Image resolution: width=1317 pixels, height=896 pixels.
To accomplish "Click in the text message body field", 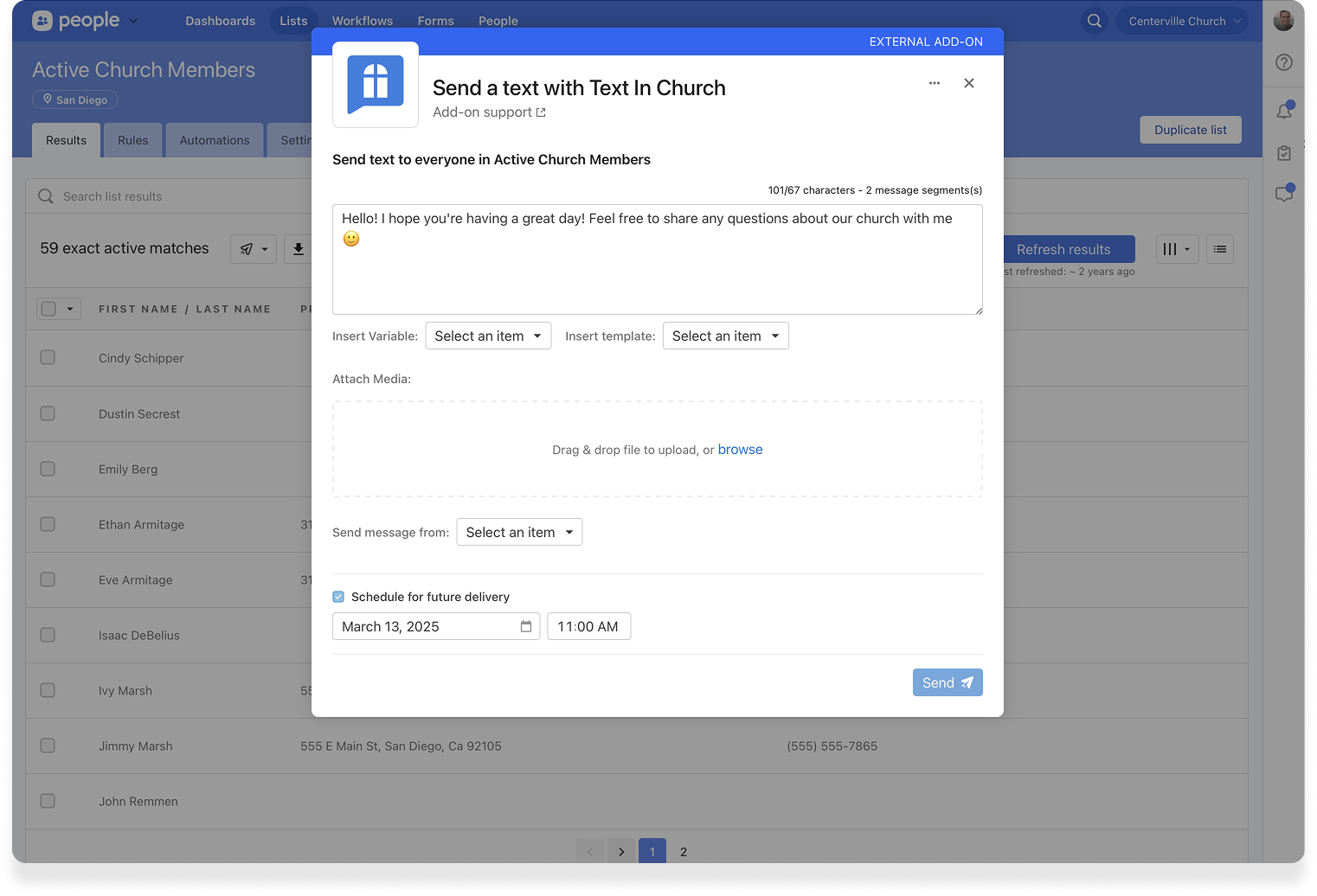I will point(658,268).
